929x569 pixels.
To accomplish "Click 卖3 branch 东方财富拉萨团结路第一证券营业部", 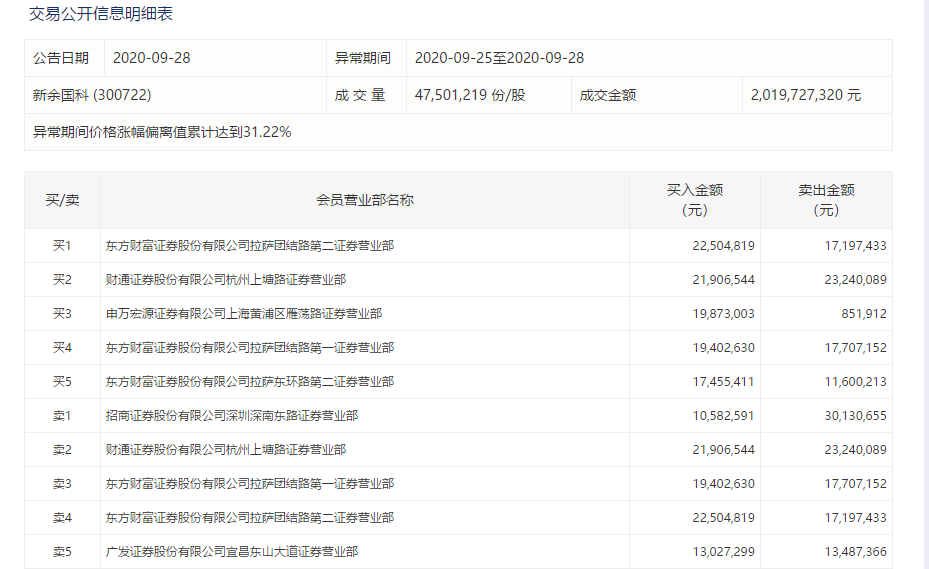I will point(249,484).
